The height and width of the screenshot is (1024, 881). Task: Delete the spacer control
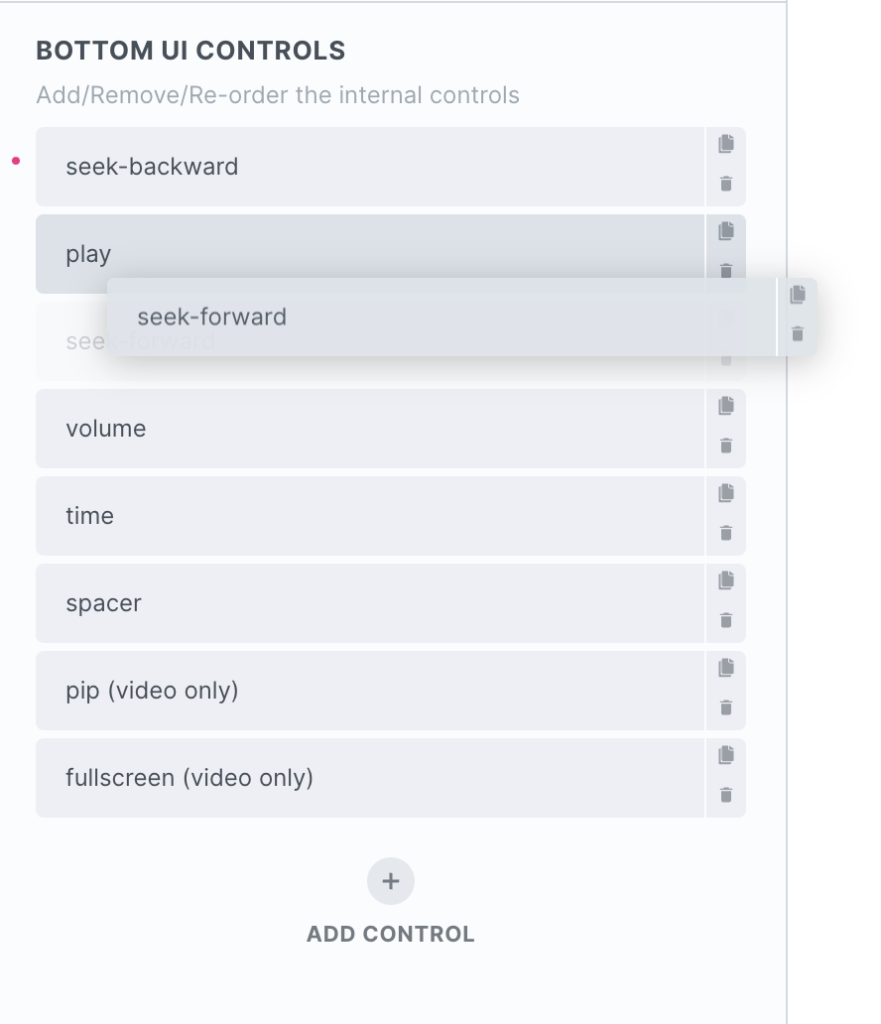pyautogui.click(x=726, y=620)
